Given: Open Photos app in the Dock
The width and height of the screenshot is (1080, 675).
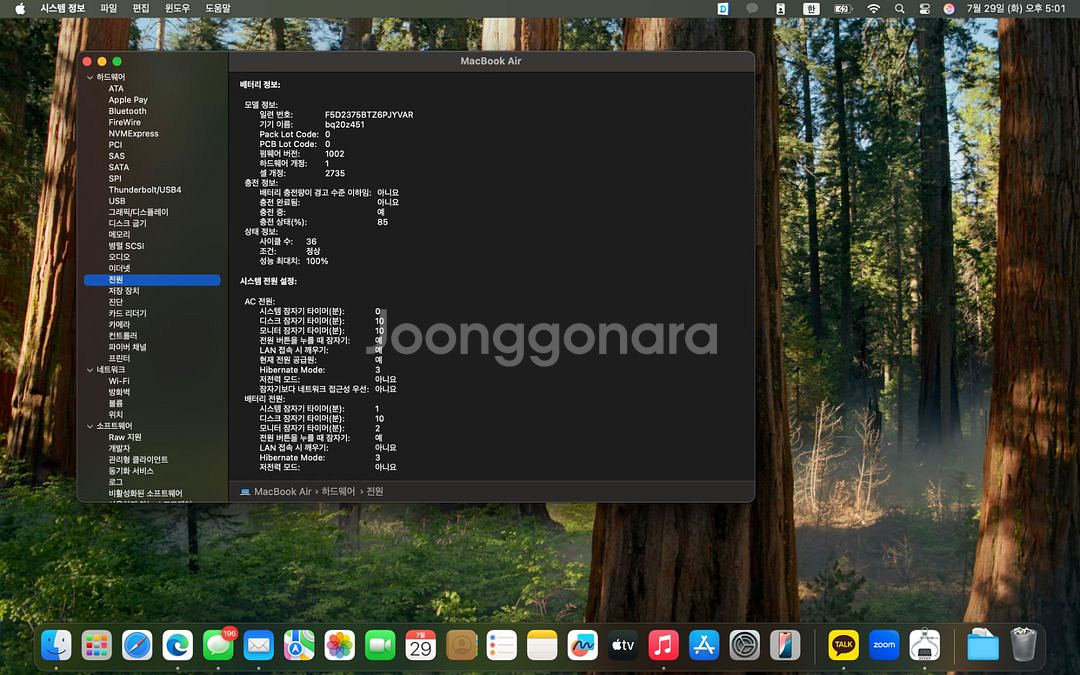Looking at the screenshot, I should 340,645.
